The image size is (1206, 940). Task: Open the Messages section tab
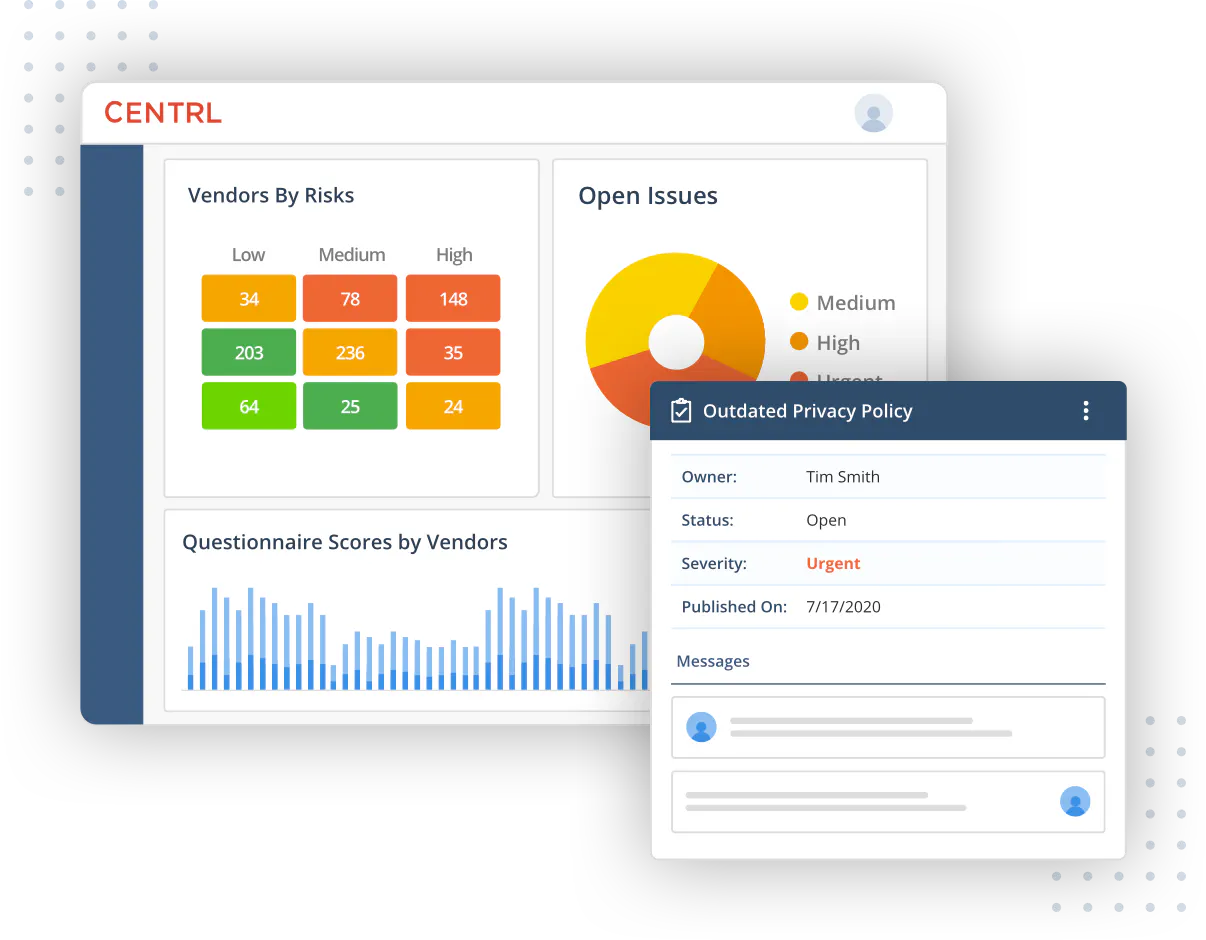(x=713, y=661)
